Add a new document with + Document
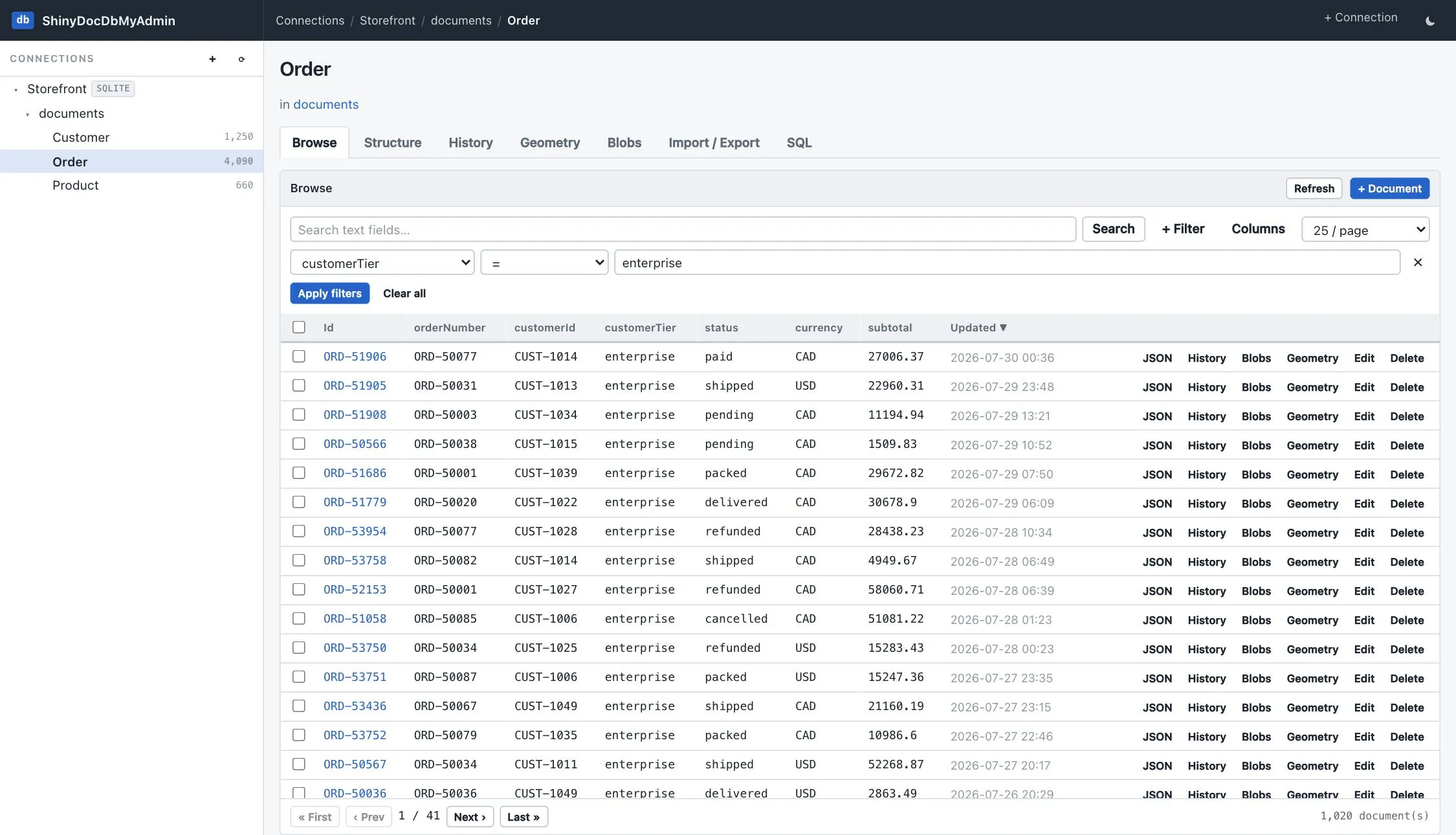Viewport: 1456px width, 835px height. (1389, 188)
